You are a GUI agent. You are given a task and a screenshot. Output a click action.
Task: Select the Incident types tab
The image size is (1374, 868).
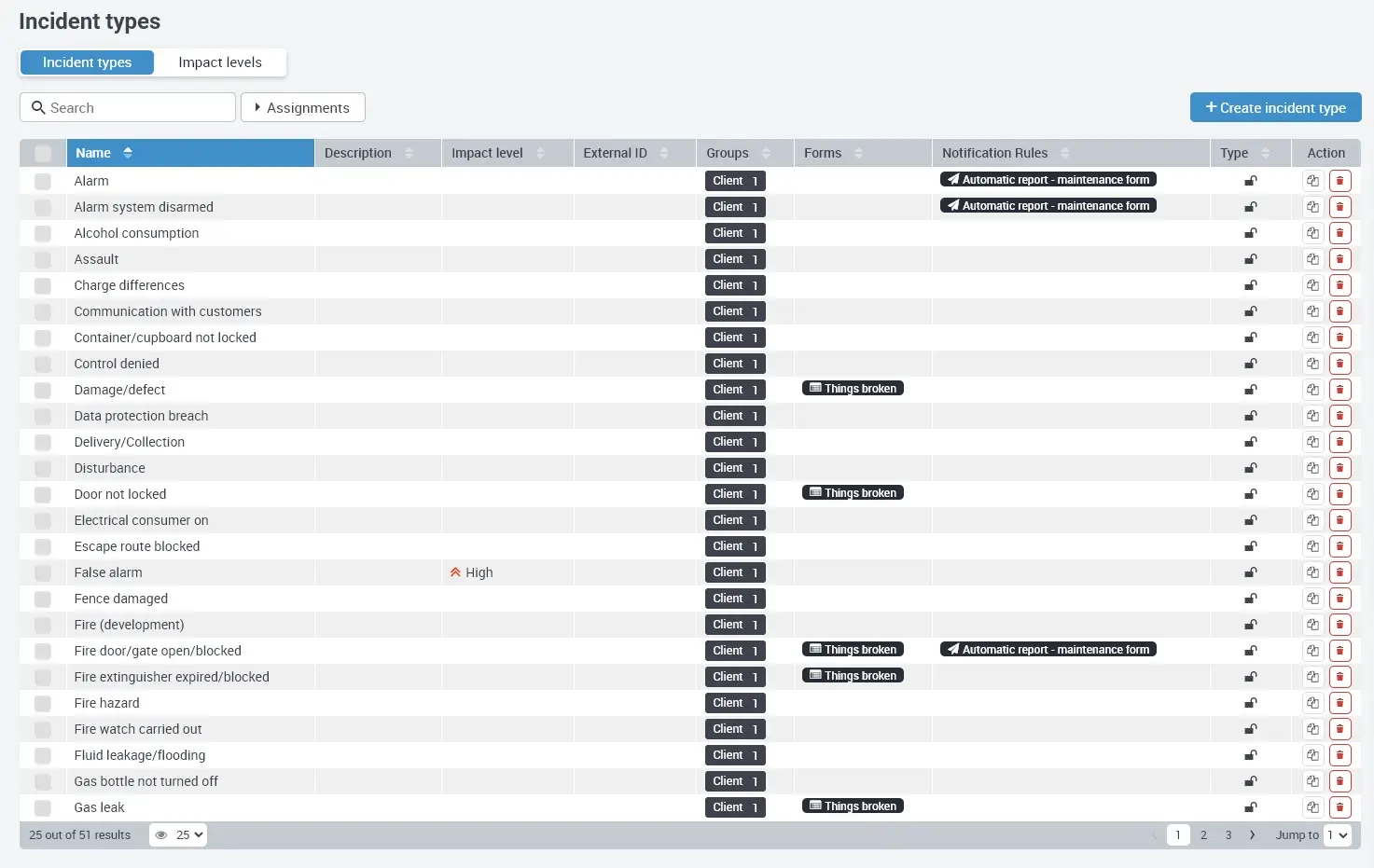pyautogui.click(x=86, y=62)
